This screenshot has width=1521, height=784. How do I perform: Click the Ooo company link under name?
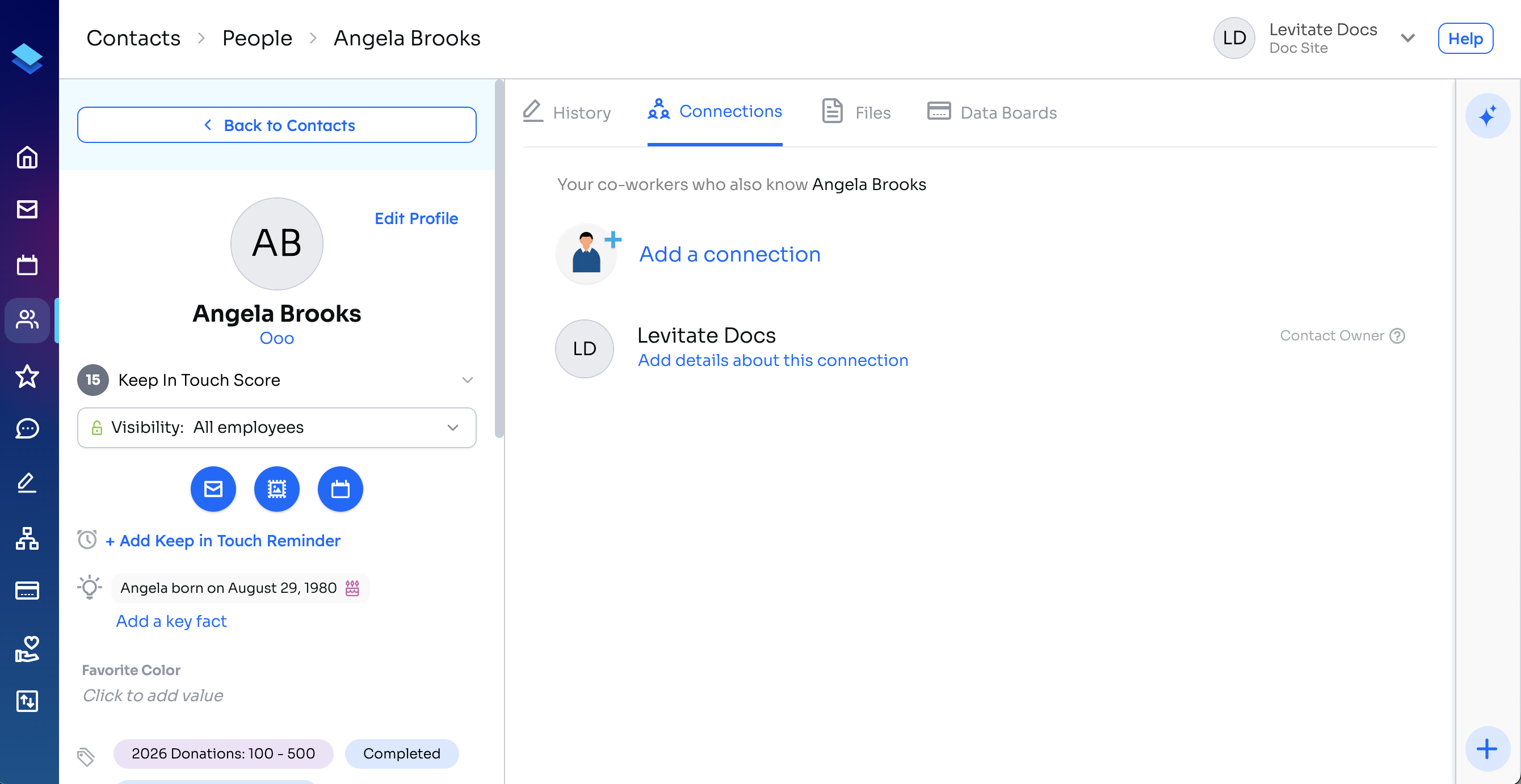[277, 338]
